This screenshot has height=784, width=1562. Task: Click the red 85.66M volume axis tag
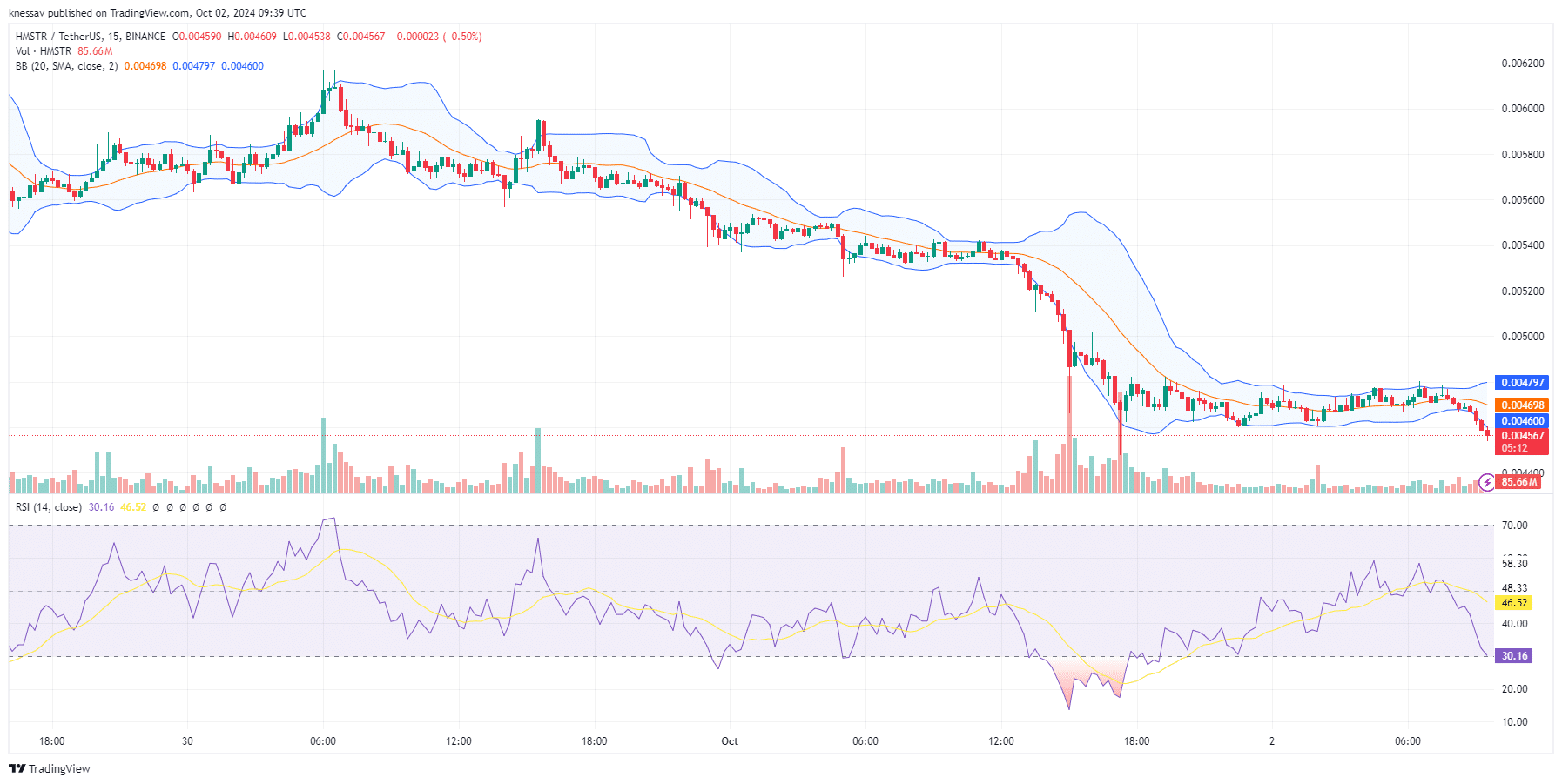[x=1519, y=482]
